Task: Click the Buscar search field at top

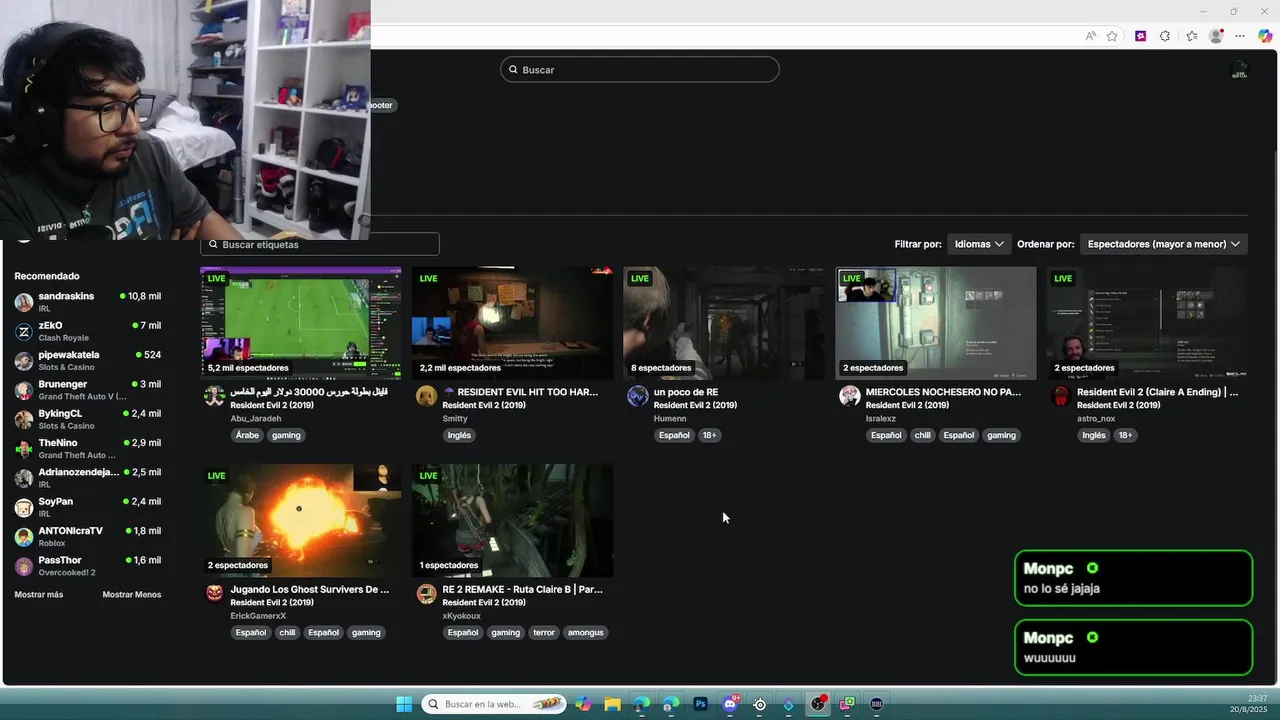Action: (x=640, y=70)
